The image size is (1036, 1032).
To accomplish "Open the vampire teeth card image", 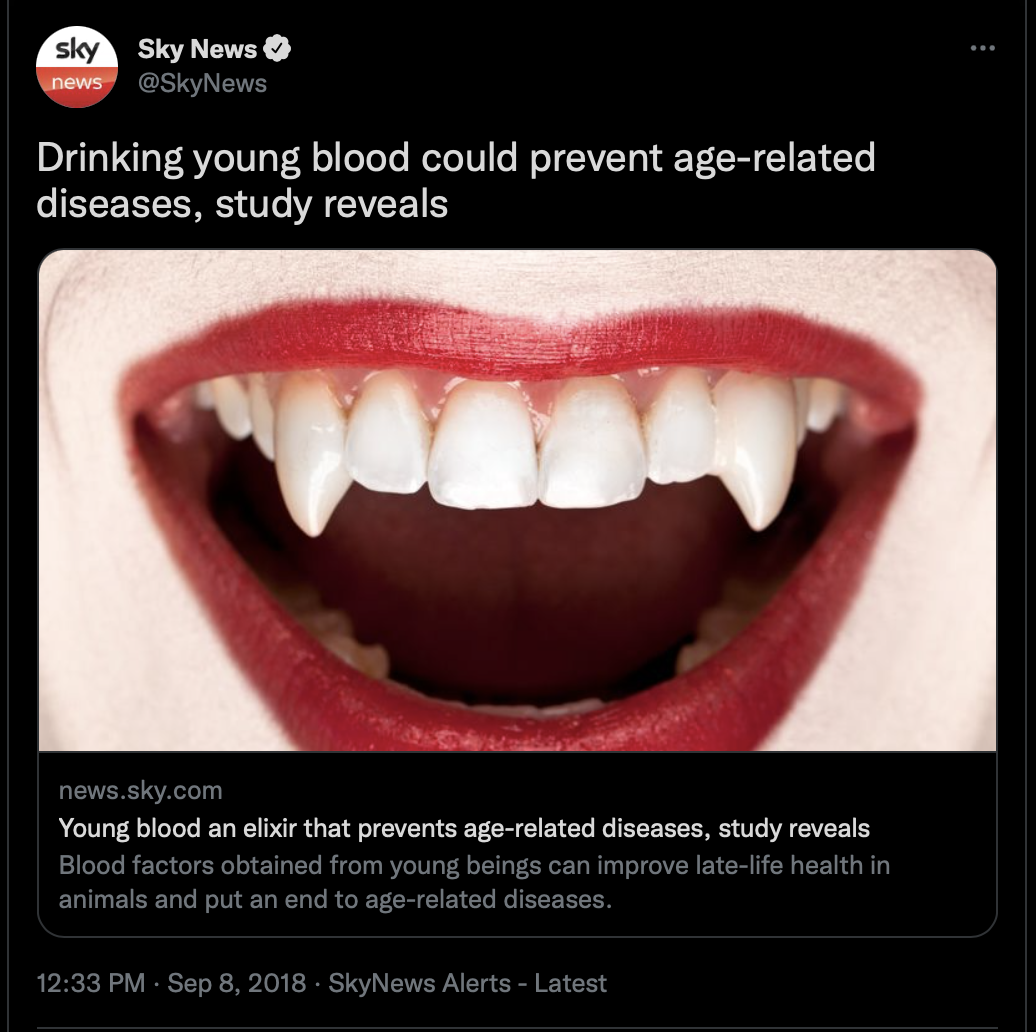I will (x=517, y=500).
